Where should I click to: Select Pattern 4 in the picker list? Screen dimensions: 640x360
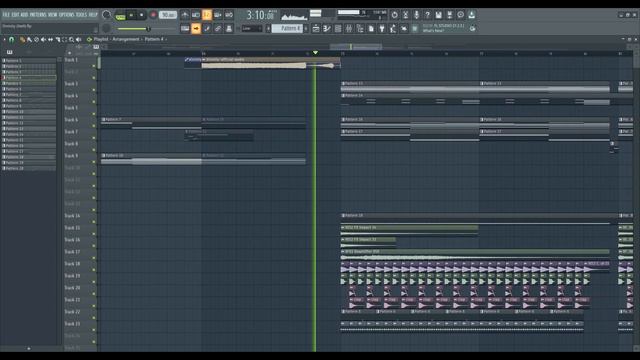point(29,78)
